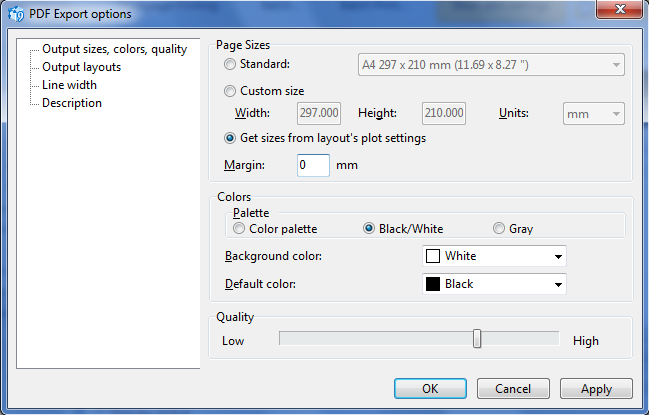649x415 pixels.
Task: Select the Standard page size radio button
Action: click(x=230, y=64)
